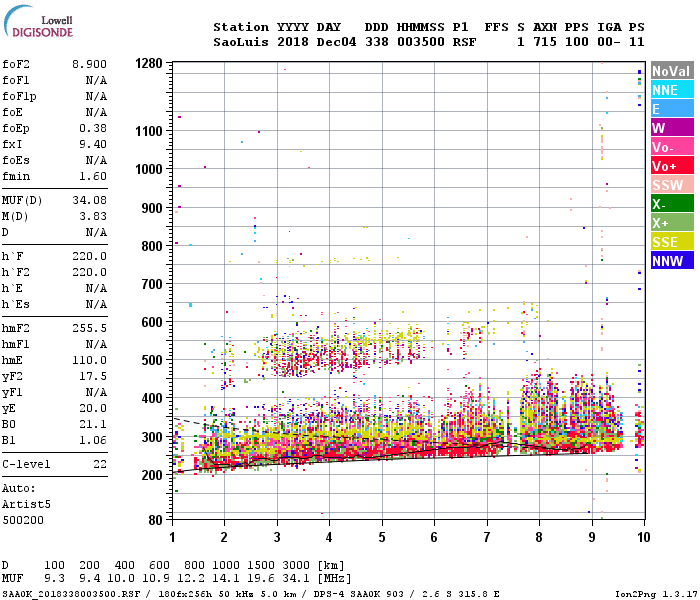The image size is (700, 600).
Task: Click the 1280 km axis label
Action: (149, 63)
